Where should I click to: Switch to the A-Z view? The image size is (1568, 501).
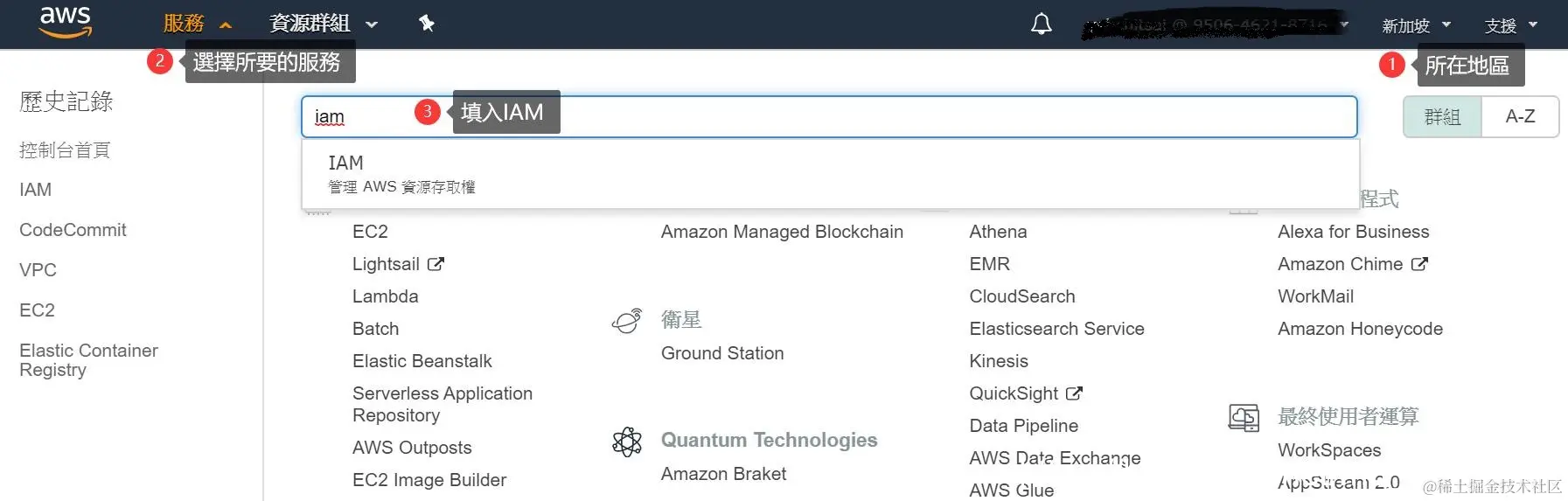(1520, 117)
